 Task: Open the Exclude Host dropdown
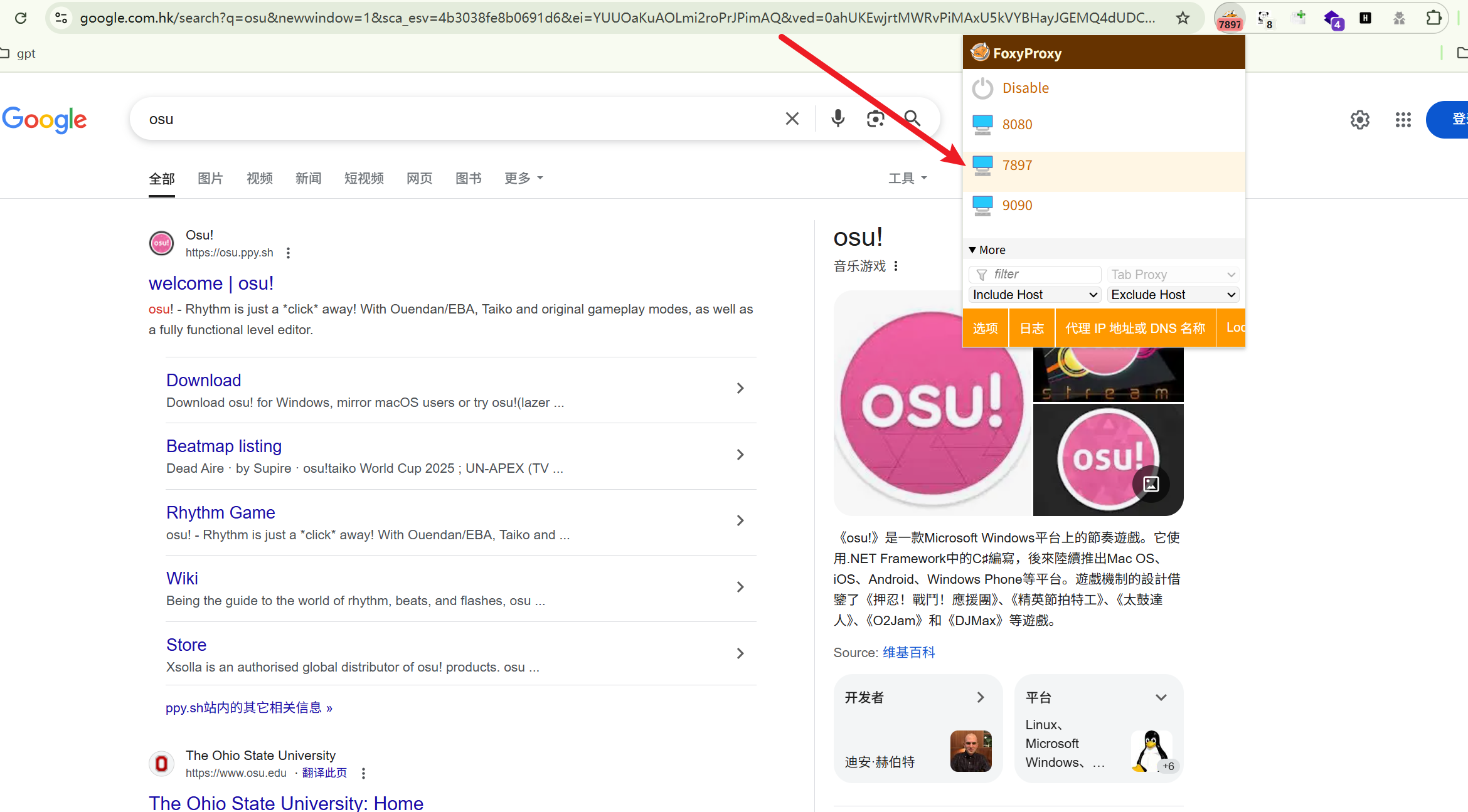(x=1173, y=295)
